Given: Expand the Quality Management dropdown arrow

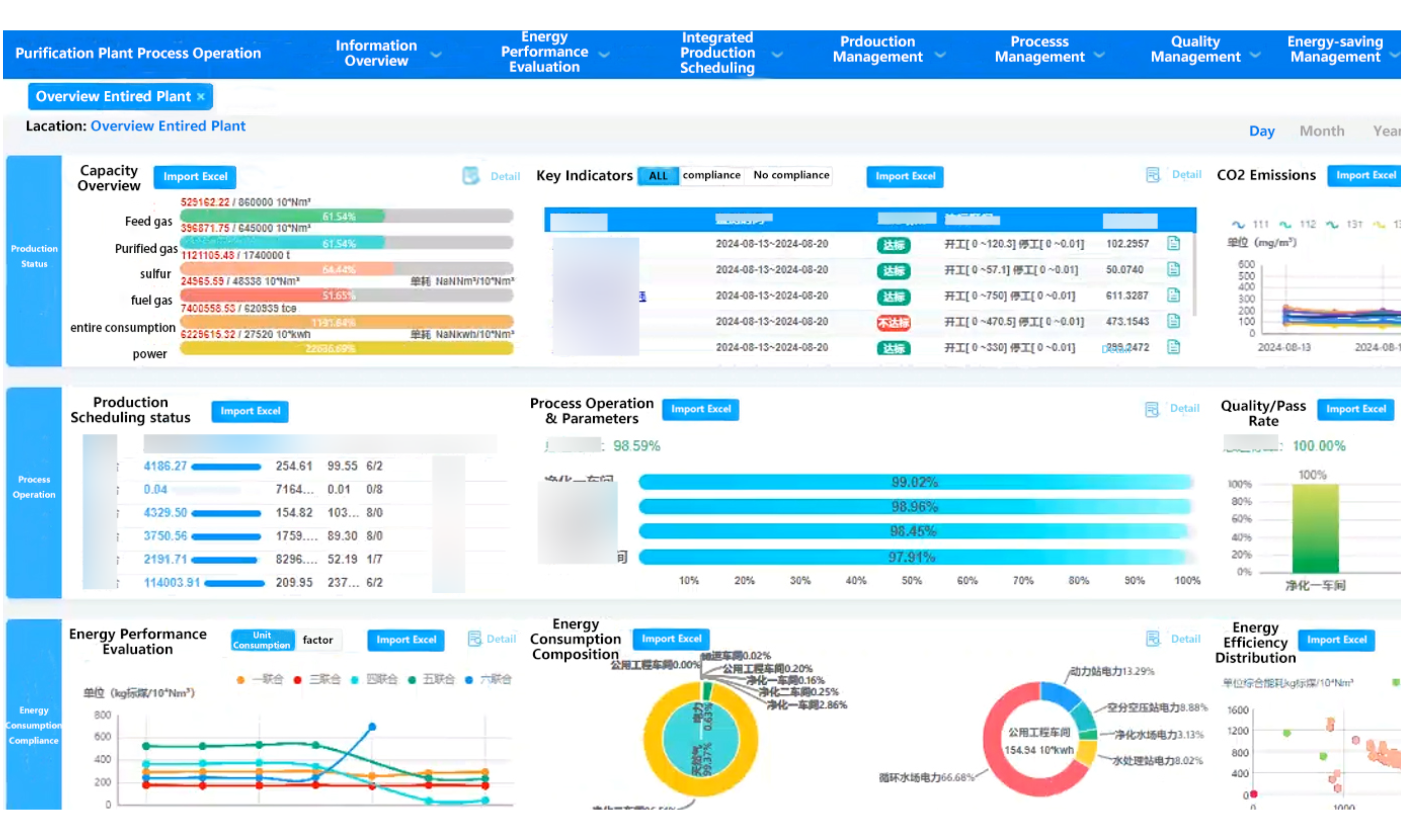Looking at the screenshot, I should click(x=1255, y=54).
